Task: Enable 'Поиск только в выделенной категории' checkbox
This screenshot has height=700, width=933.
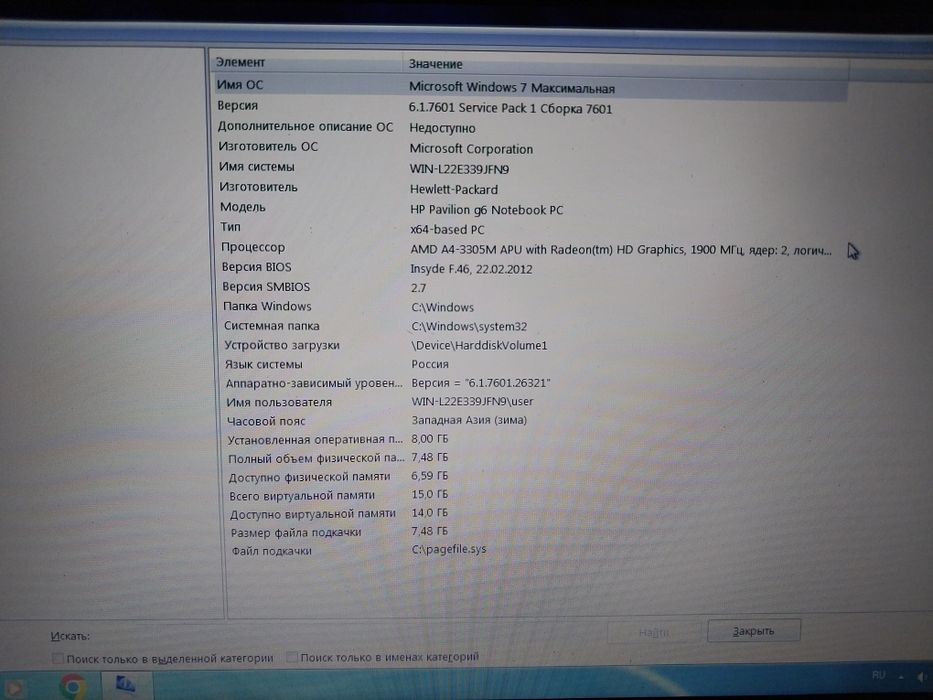Action: [x=58, y=658]
